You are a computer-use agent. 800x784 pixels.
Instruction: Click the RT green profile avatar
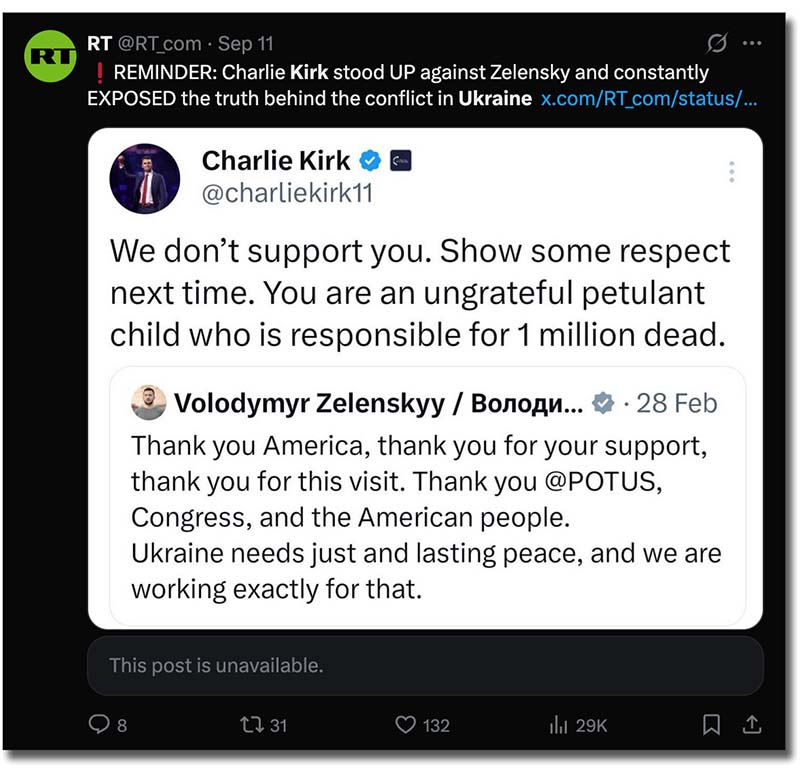point(51,58)
